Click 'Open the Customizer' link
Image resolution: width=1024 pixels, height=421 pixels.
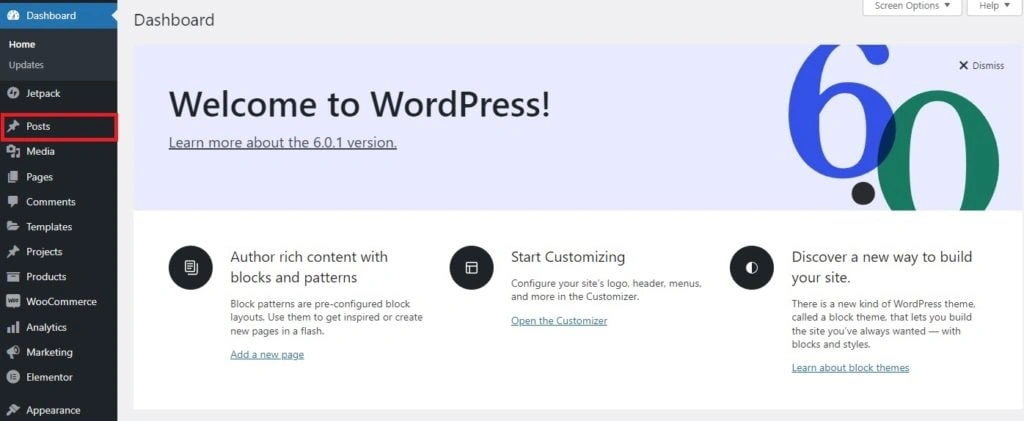[x=559, y=321]
